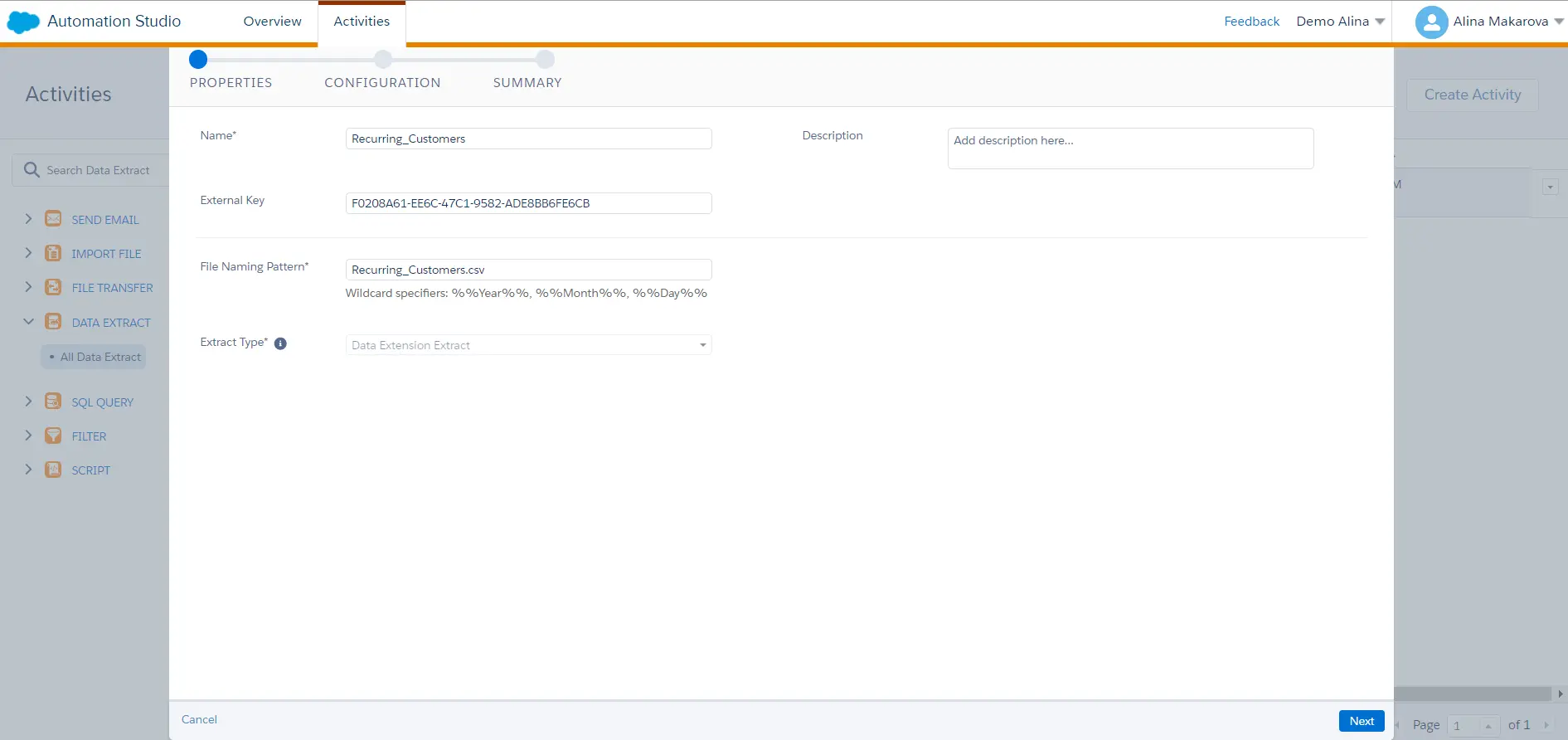Click the Salesforce cloud logo

point(23,22)
